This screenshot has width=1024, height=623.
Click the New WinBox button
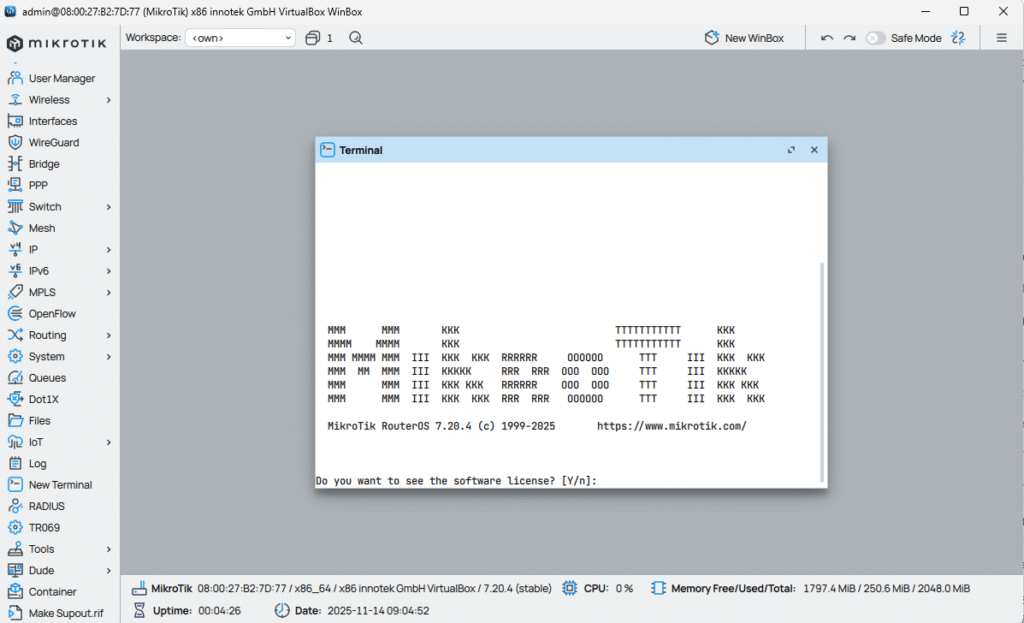point(745,37)
